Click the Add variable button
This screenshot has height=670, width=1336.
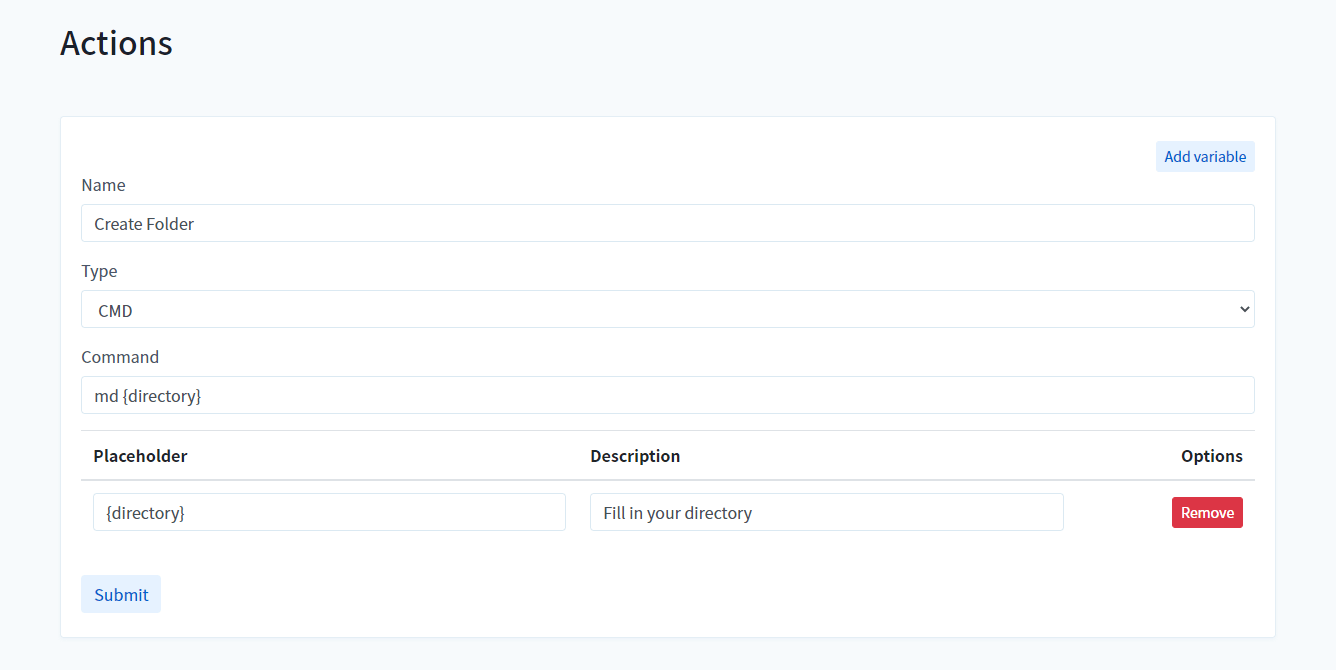pos(1205,157)
